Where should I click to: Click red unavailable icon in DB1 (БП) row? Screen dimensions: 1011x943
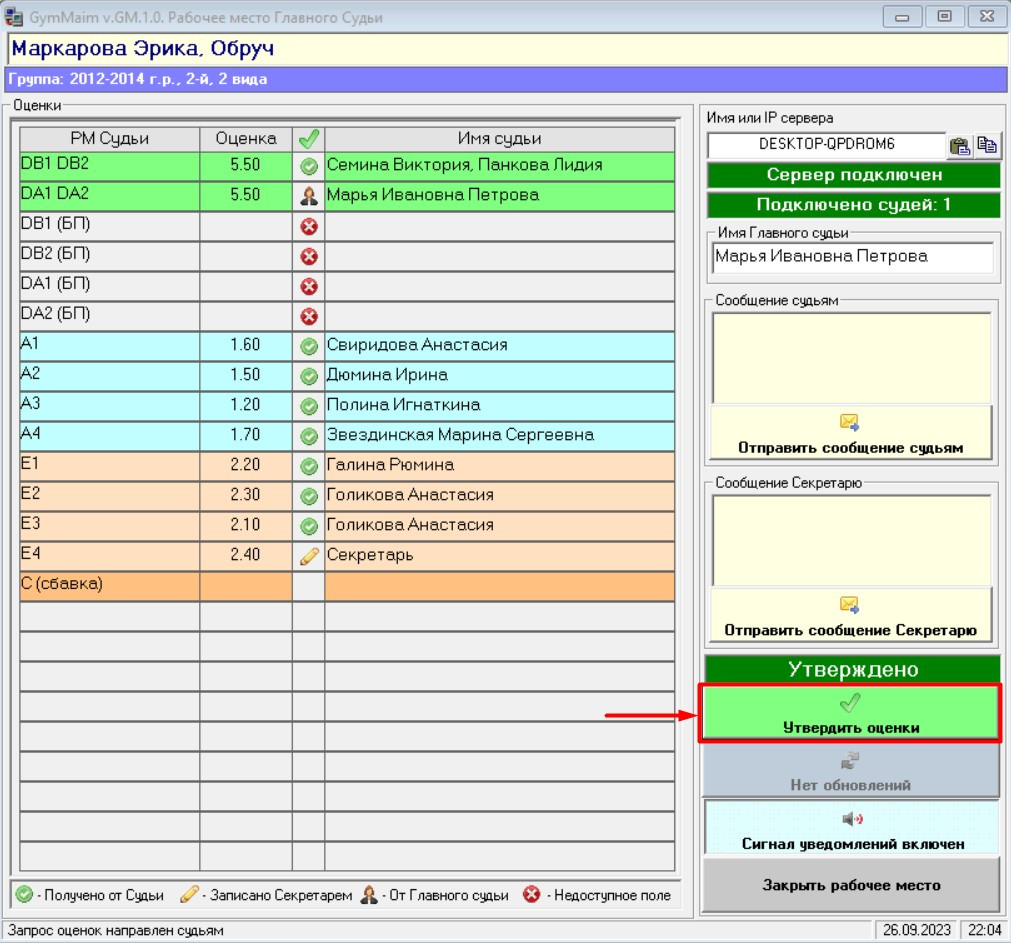click(x=309, y=226)
